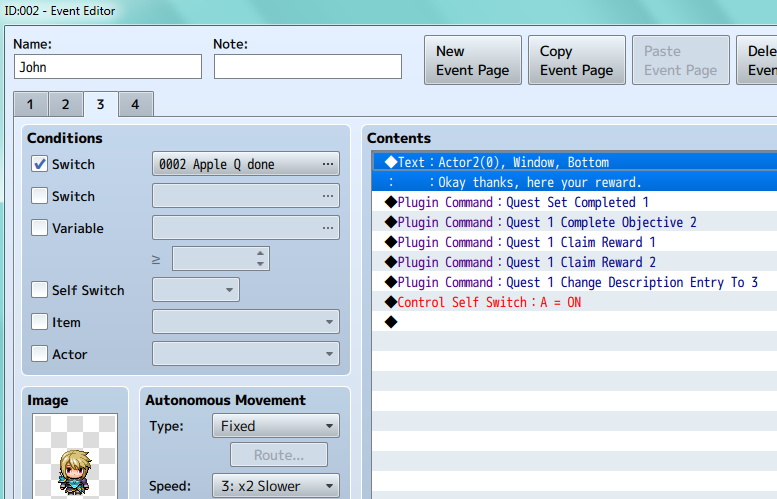Select the 'Text: Actor2(0), Window, Bottom' command
Screen dimensions: 777x499
[575, 162]
